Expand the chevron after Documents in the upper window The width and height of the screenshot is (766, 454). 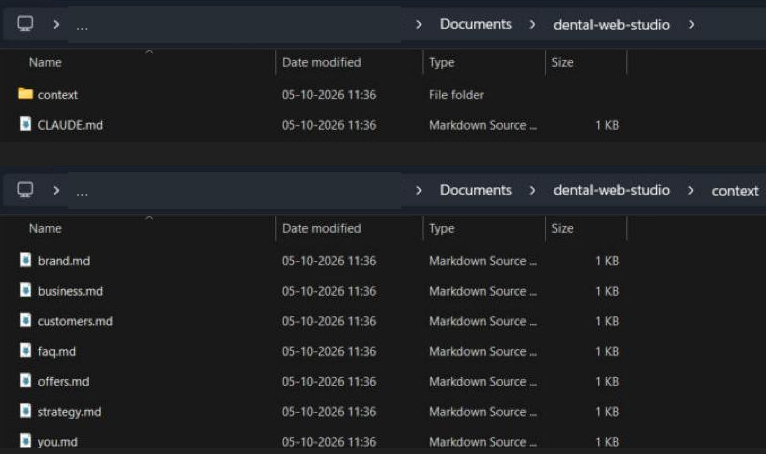pyautogui.click(x=532, y=24)
